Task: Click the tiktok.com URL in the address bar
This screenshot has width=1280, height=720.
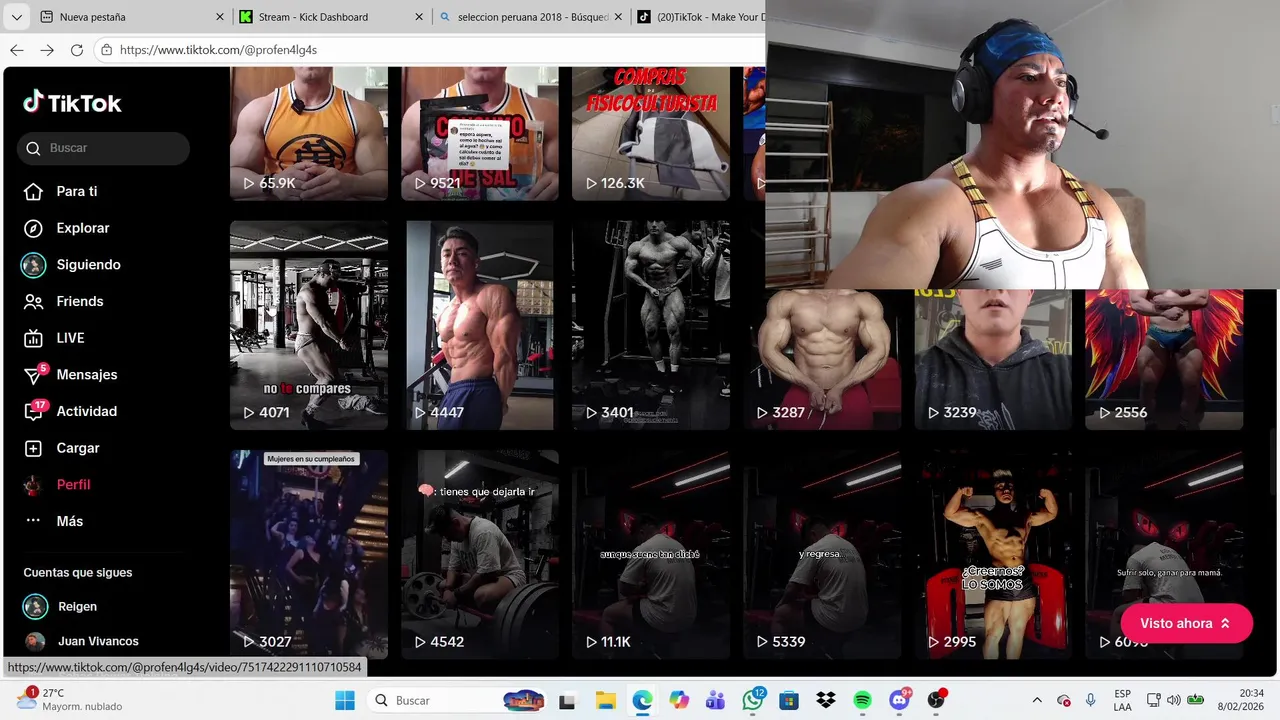Action: click(x=218, y=50)
